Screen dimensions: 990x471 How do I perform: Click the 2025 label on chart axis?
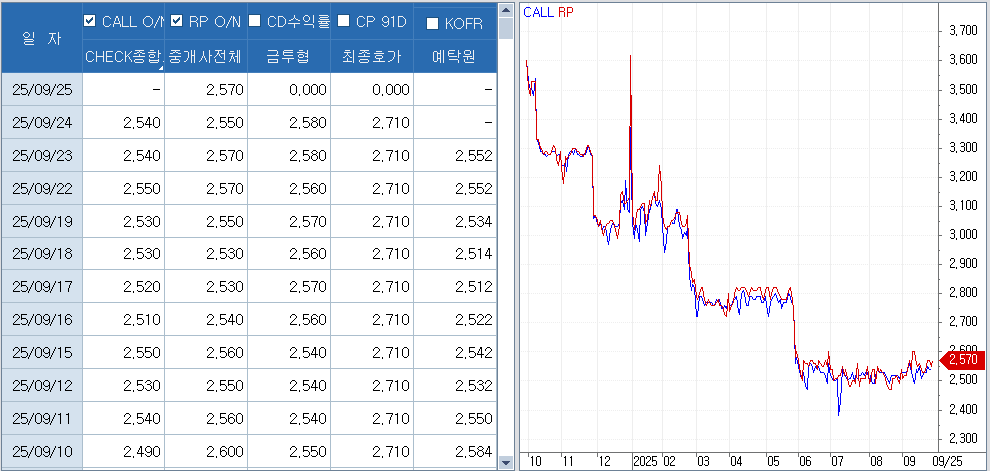coord(646,463)
